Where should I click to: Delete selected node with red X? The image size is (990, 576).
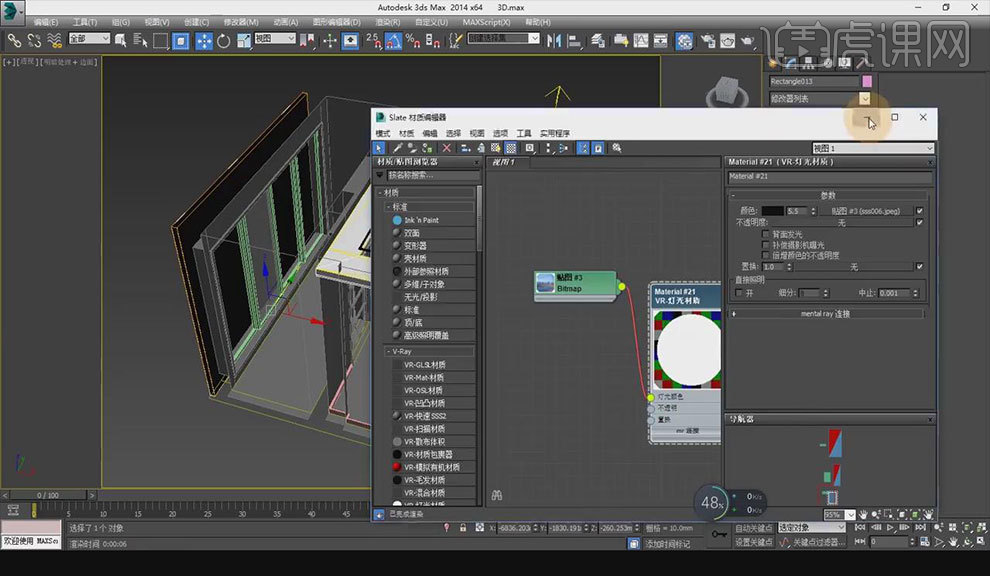coord(446,148)
